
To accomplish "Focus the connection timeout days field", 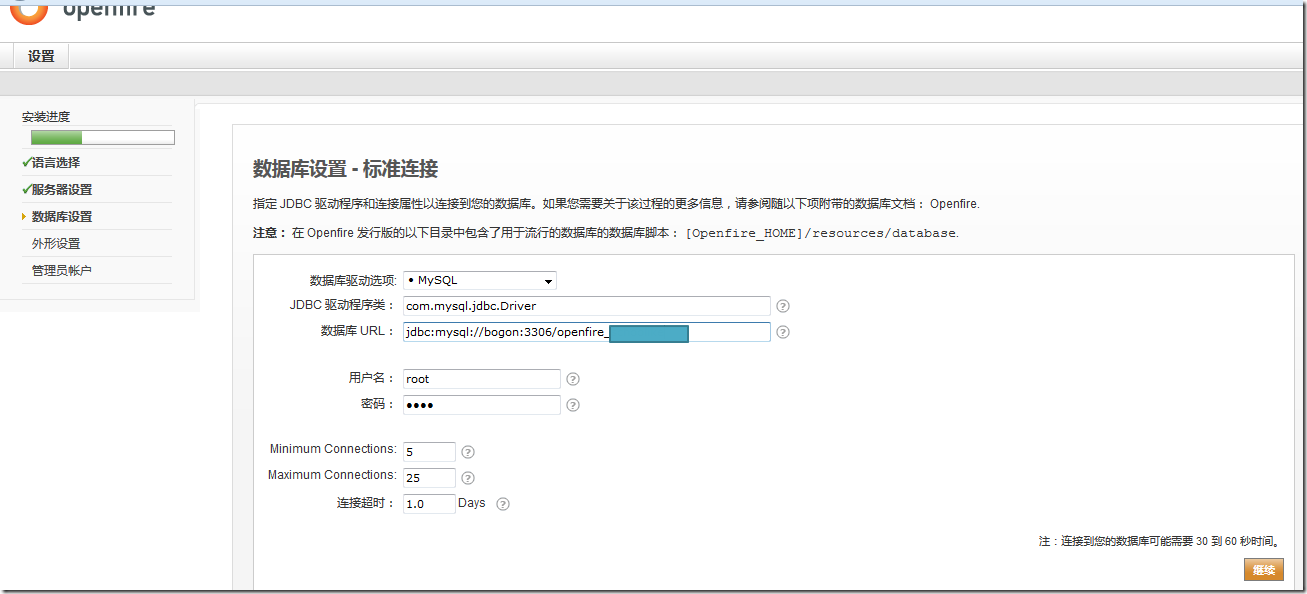I will click(429, 504).
